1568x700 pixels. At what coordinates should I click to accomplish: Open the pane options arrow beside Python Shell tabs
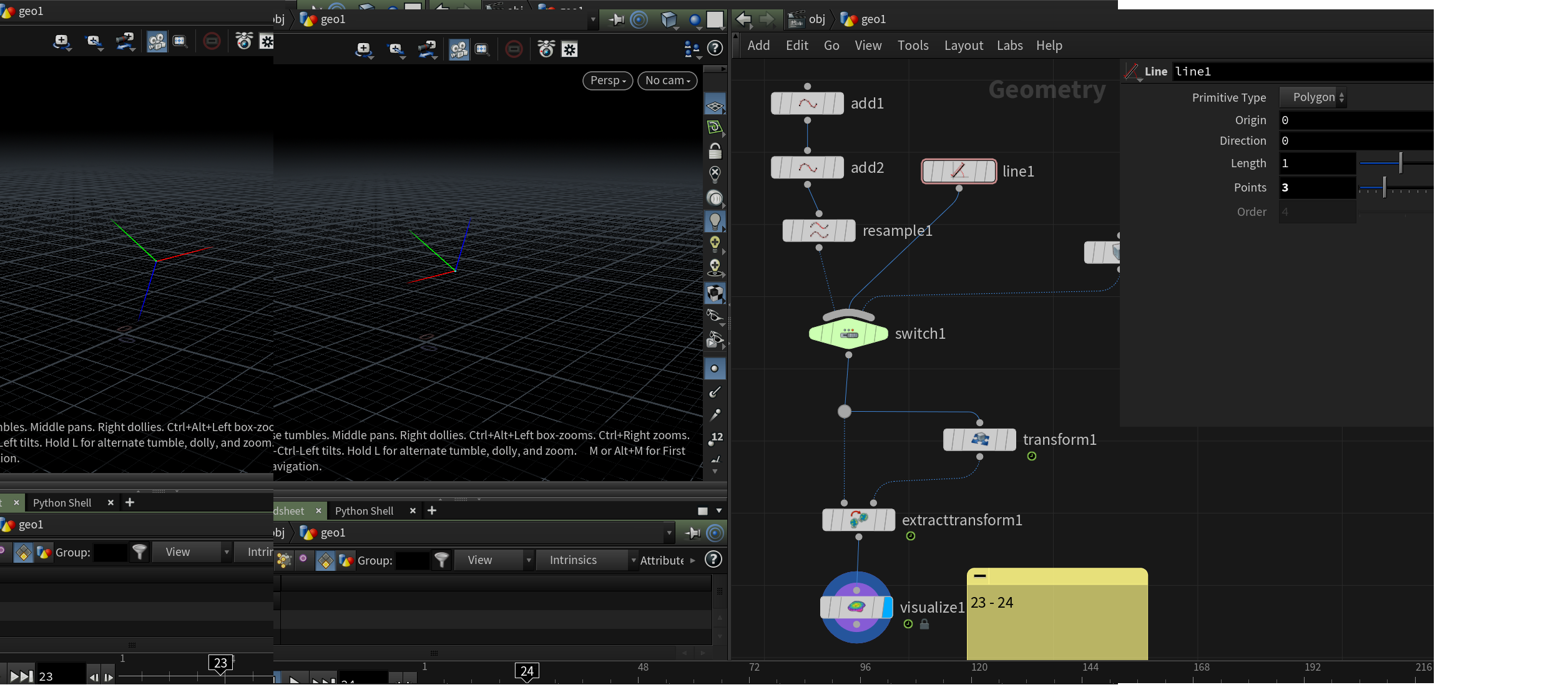pyautogui.click(x=719, y=511)
